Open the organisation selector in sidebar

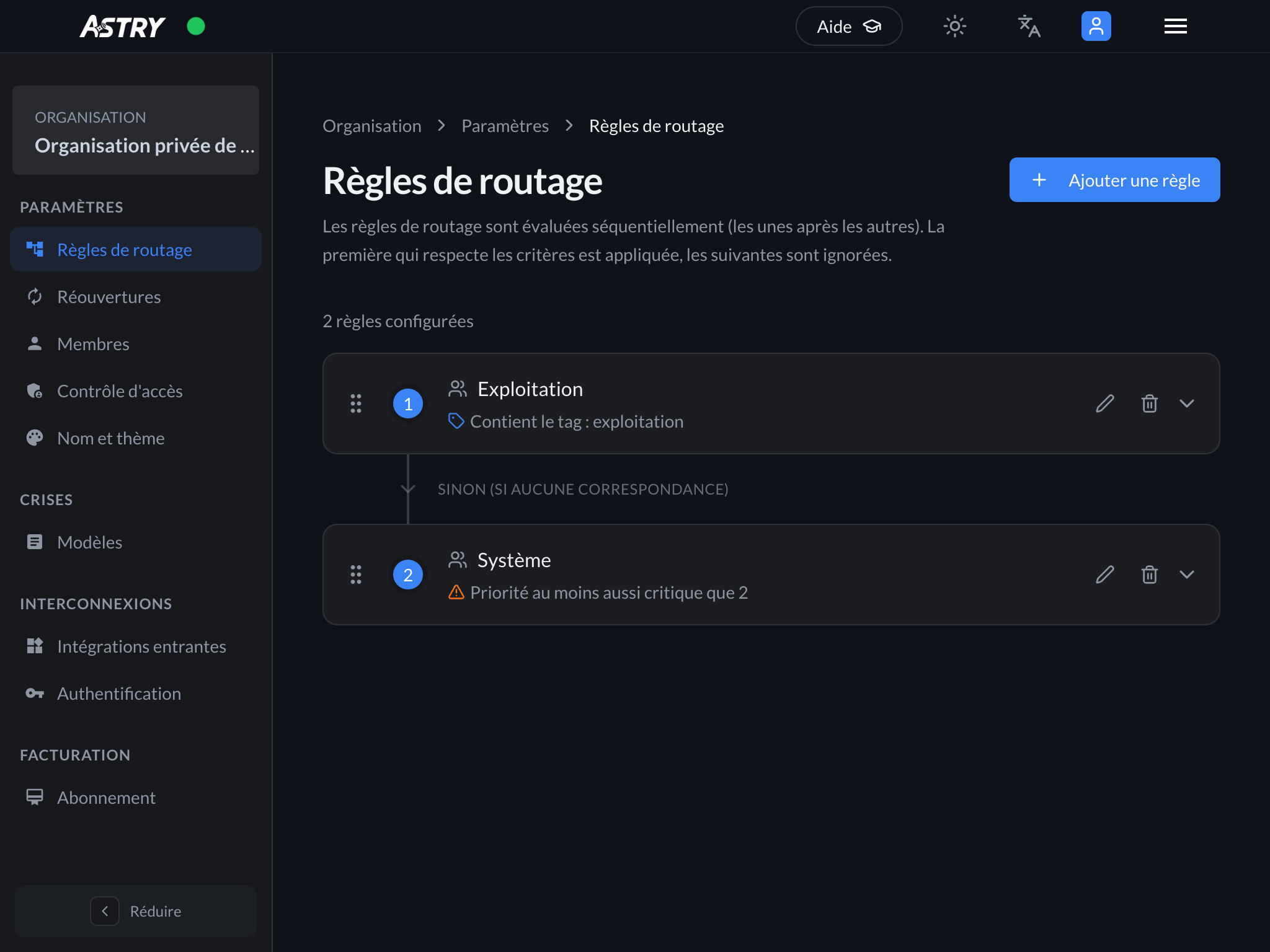(136, 131)
